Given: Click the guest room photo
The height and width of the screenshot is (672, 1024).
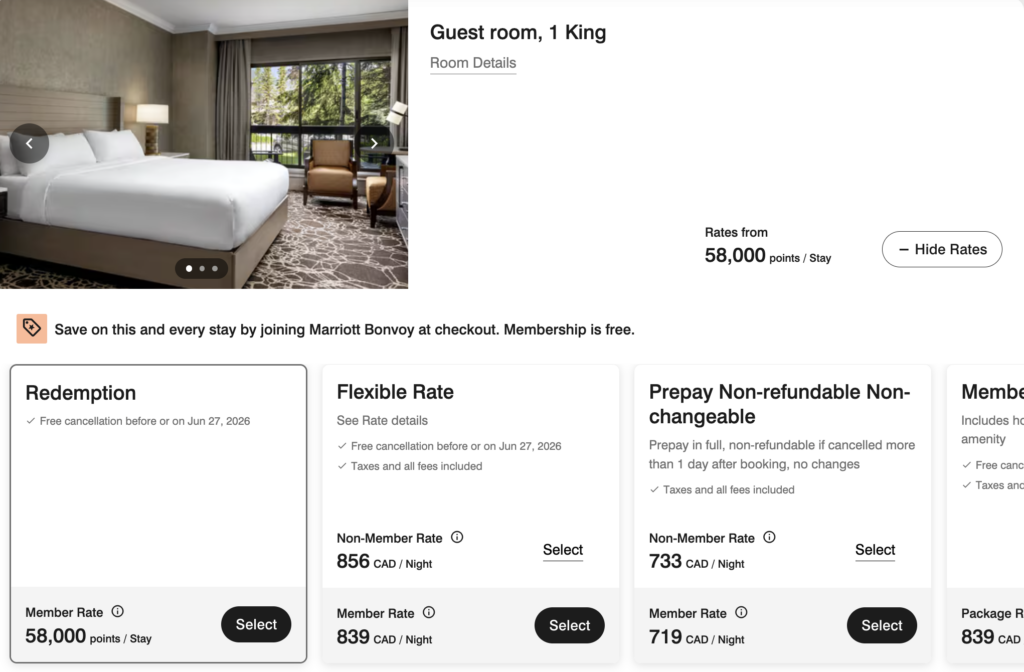Looking at the screenshot, I should pyautogui.click(x=200, y=190).
